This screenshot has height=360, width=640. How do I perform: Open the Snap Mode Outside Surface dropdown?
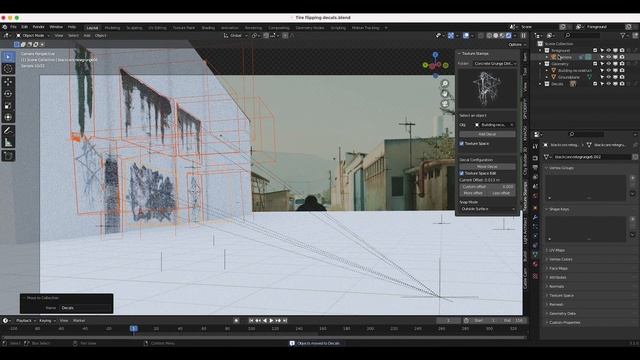[x=487, y=209]
